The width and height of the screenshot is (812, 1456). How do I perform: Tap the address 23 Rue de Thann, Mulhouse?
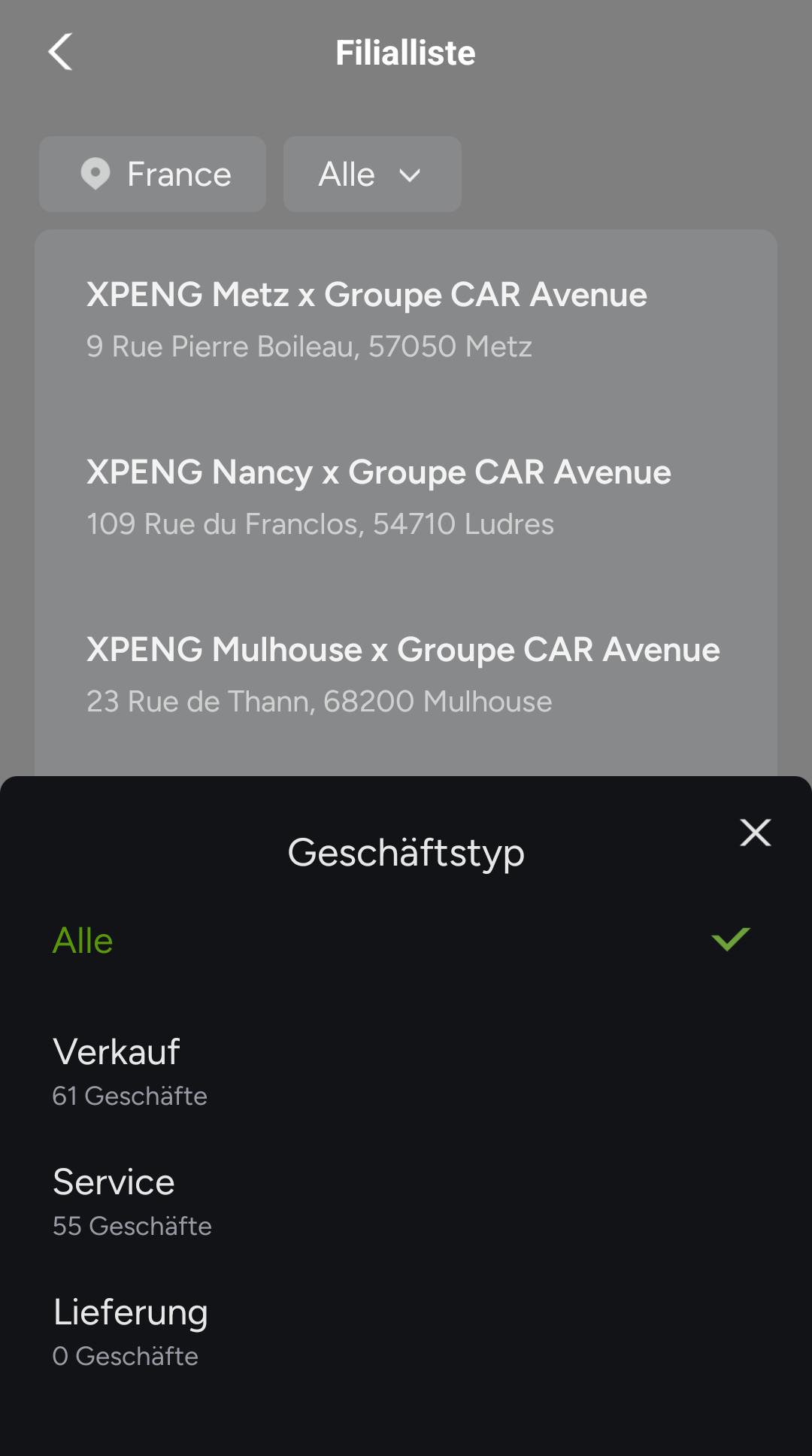[x=319, y=702]
